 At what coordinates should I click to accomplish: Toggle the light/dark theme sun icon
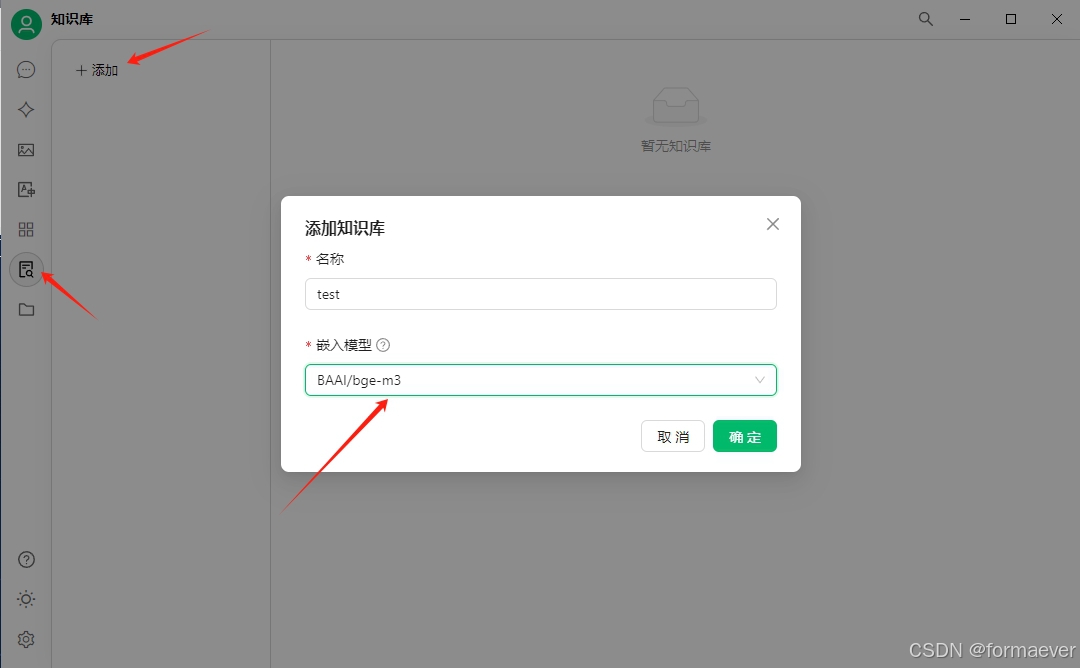[x=26, y=599]
